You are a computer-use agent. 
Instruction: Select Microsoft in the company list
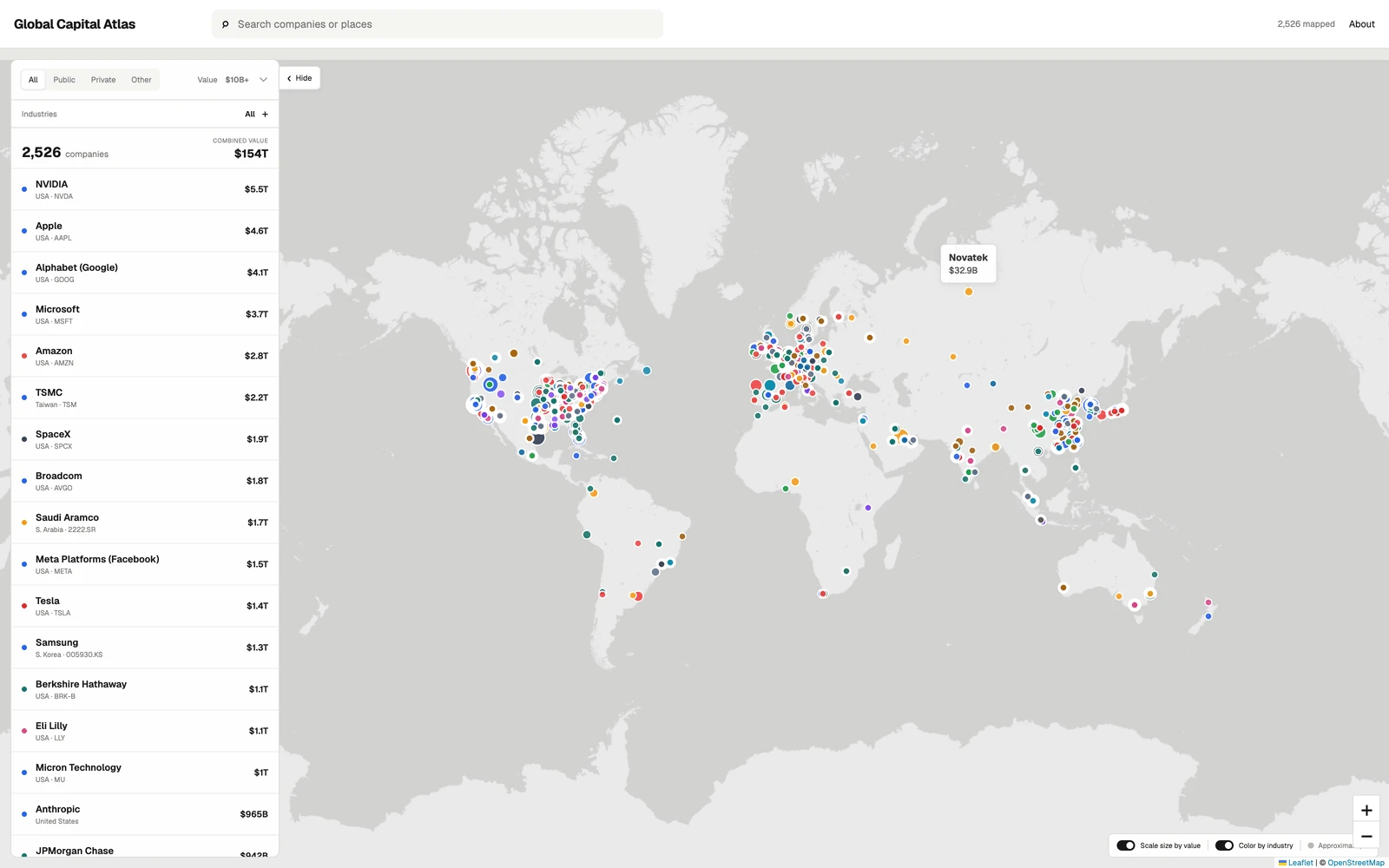[145, 314]
